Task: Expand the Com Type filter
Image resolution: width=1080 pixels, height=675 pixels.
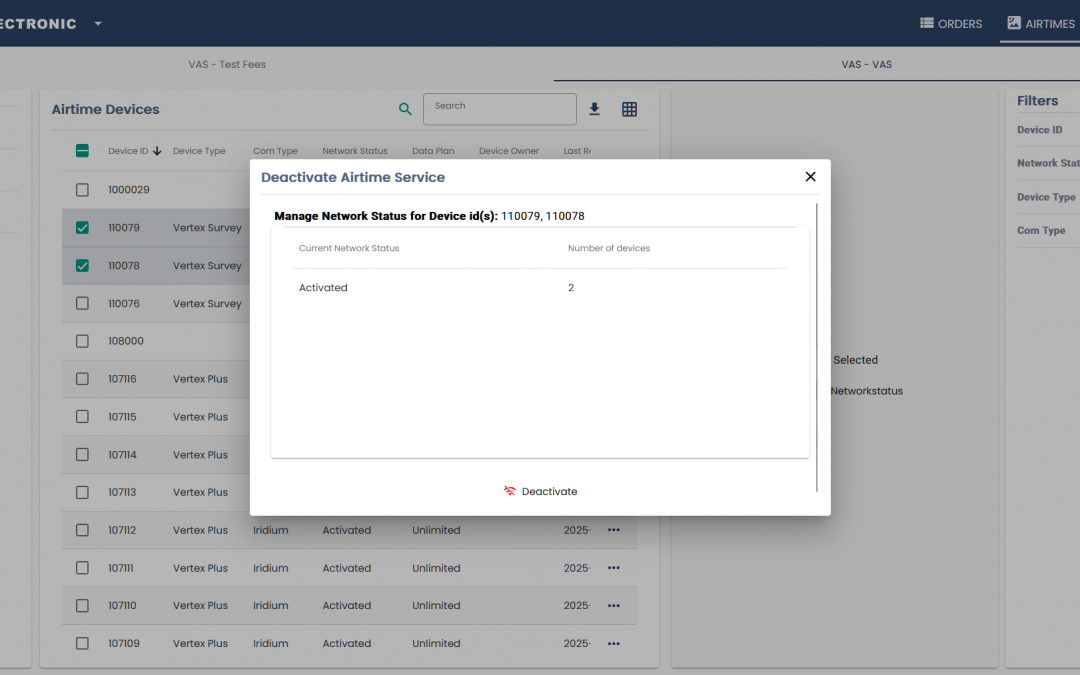Action: [1041, 231]
